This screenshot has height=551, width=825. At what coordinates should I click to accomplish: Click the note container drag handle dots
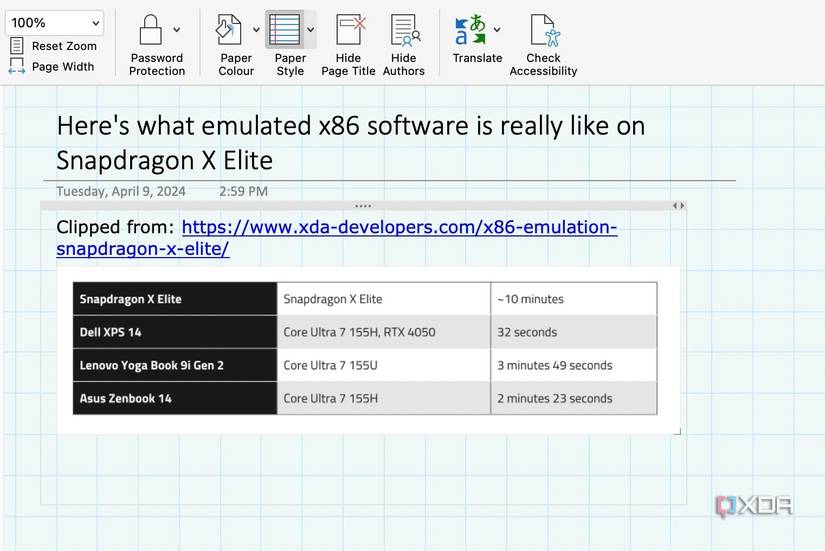coord(363,206)
